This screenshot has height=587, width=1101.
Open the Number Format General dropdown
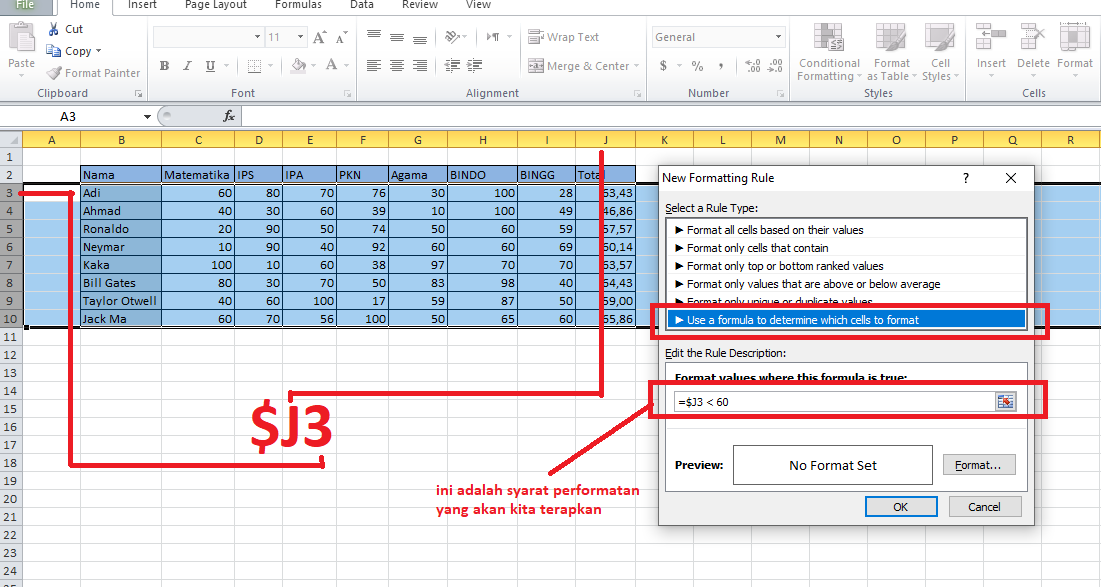[x=778, y=37]
